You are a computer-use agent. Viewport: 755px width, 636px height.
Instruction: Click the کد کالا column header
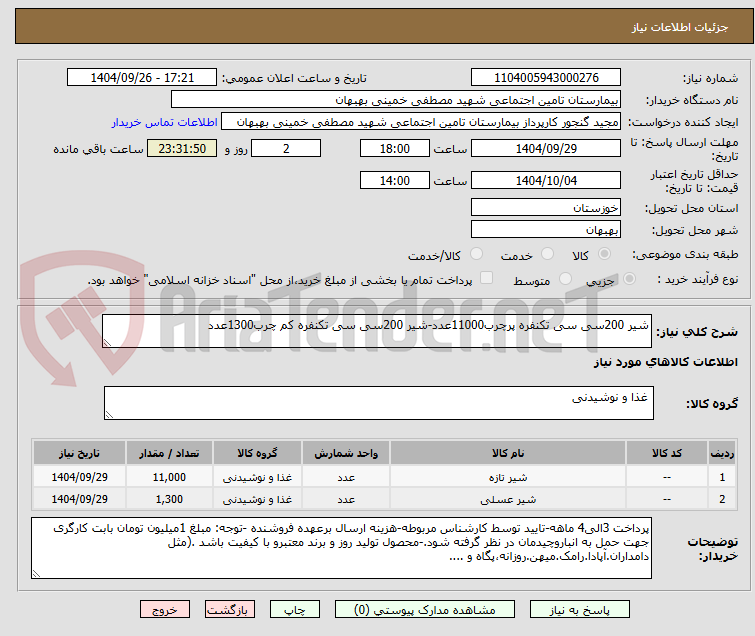pos(667,453)
